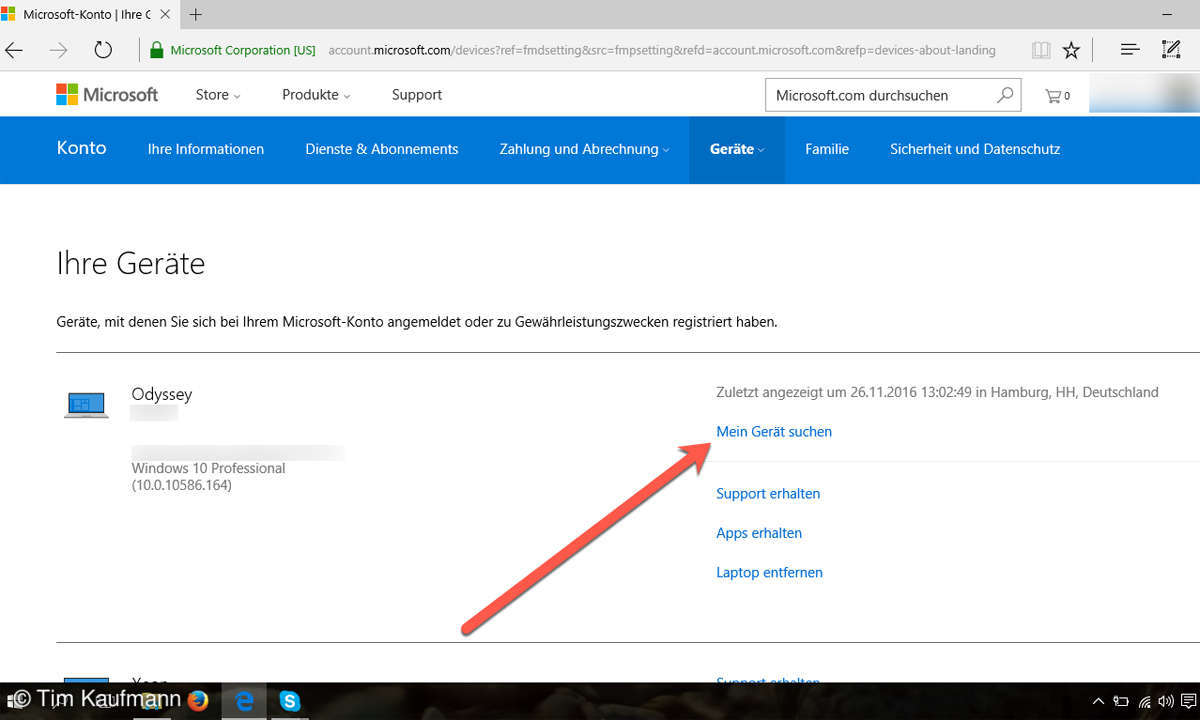This screenshot has width=1200, height=720.
Task: Reload the page with the refresh icon
Action: click(x=102, y=50)
